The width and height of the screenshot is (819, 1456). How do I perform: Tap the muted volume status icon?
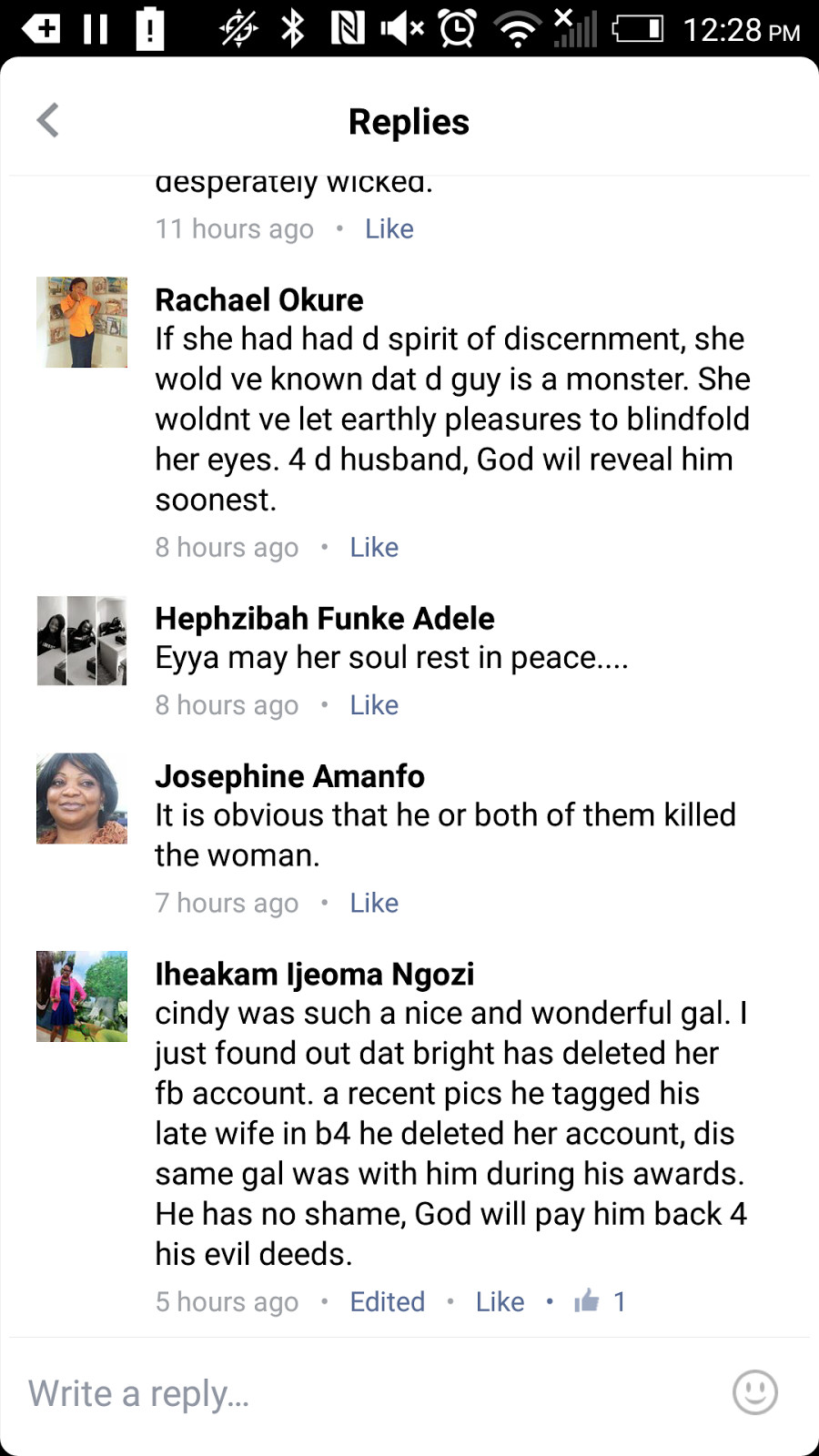(x=401, y=29)
